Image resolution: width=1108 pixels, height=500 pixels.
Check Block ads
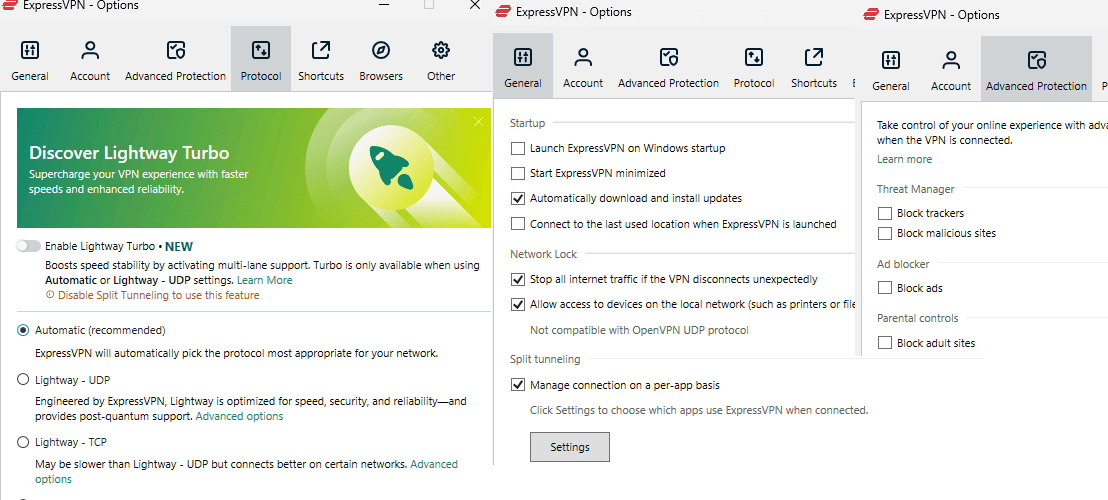point(885,287)
